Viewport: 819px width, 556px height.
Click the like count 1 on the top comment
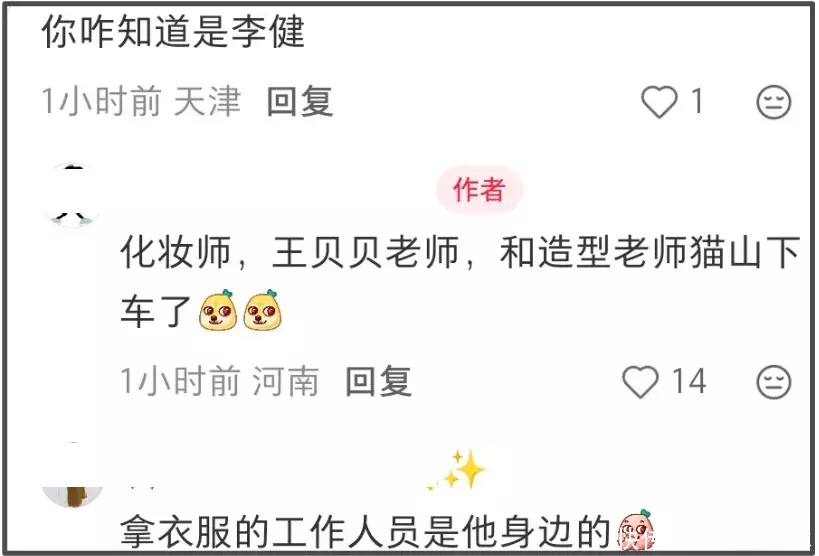click(x=697, y=101)
